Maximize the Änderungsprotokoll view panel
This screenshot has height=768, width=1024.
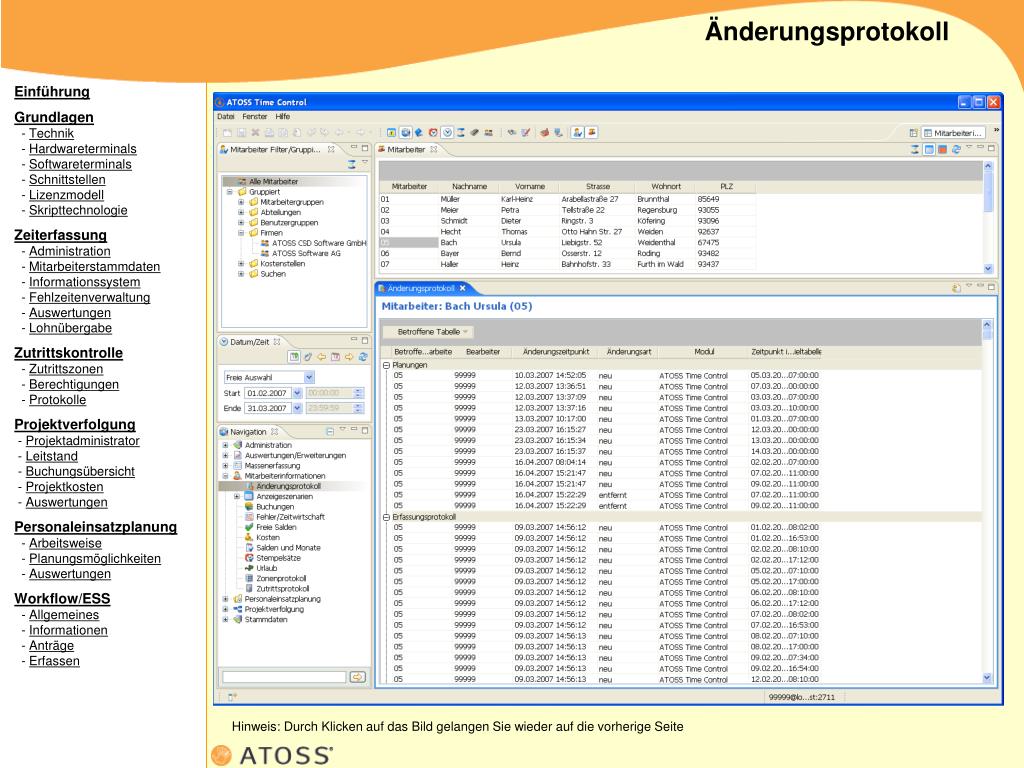click(x=991, y=287)
